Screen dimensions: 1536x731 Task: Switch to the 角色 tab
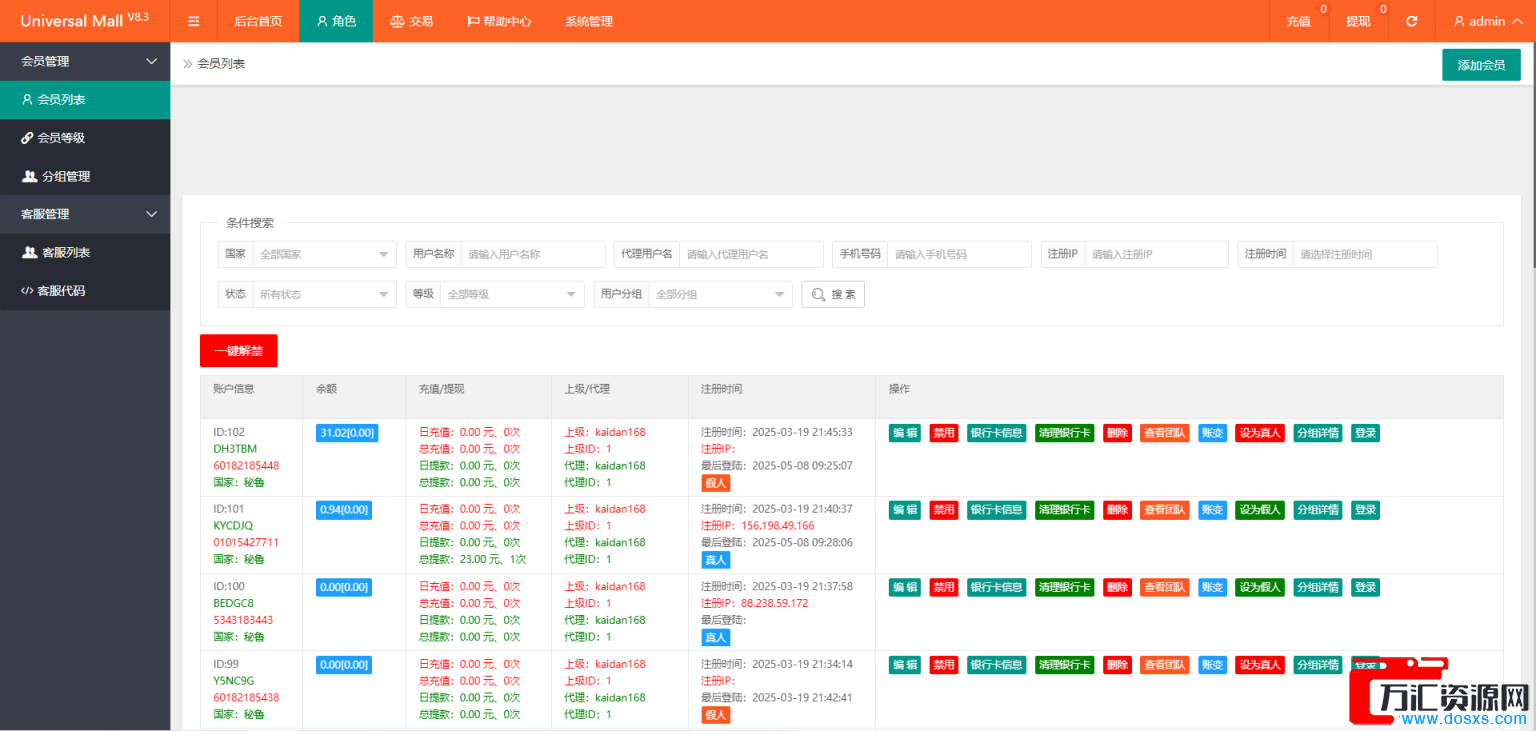coord(336,21)
